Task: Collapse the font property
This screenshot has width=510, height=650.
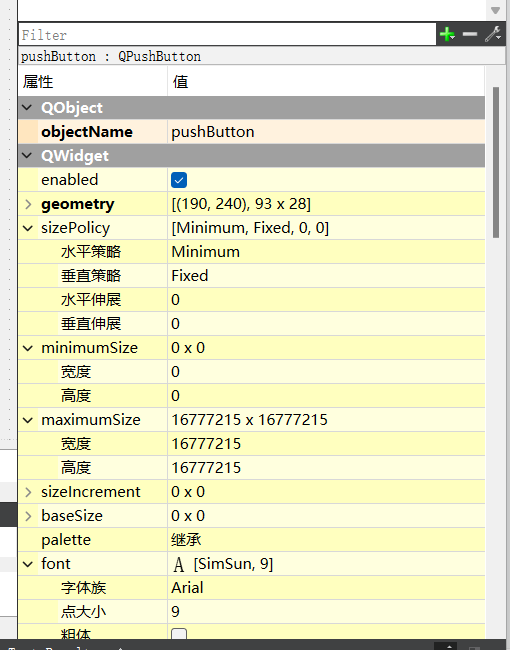Action: [x=28, y=564]
